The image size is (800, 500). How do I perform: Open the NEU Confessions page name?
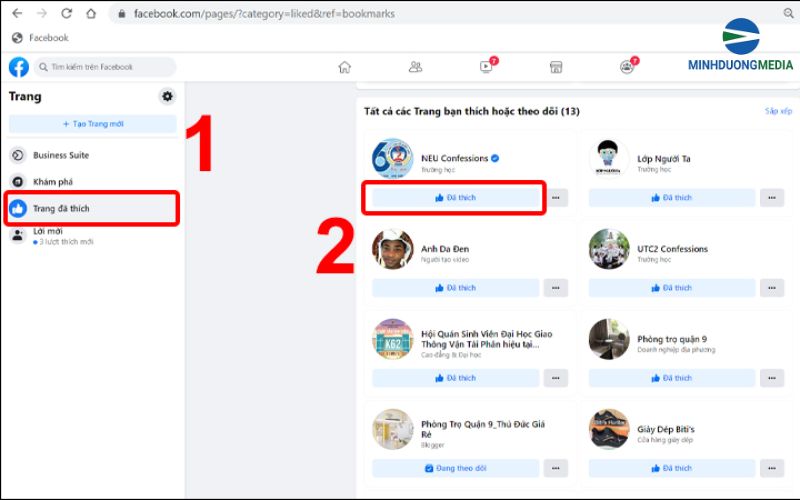click(x=455, y=158)
